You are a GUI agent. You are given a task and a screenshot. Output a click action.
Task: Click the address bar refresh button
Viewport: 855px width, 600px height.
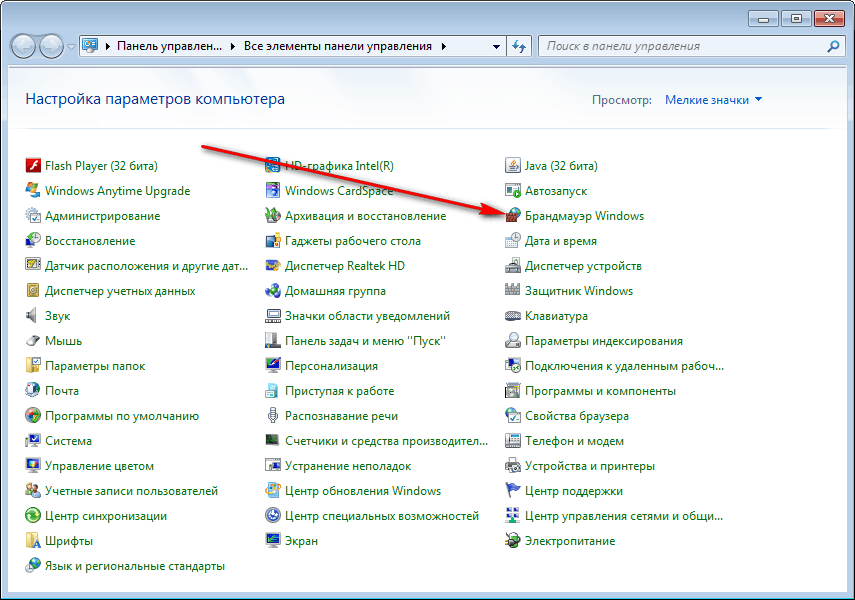pos(519,46)
